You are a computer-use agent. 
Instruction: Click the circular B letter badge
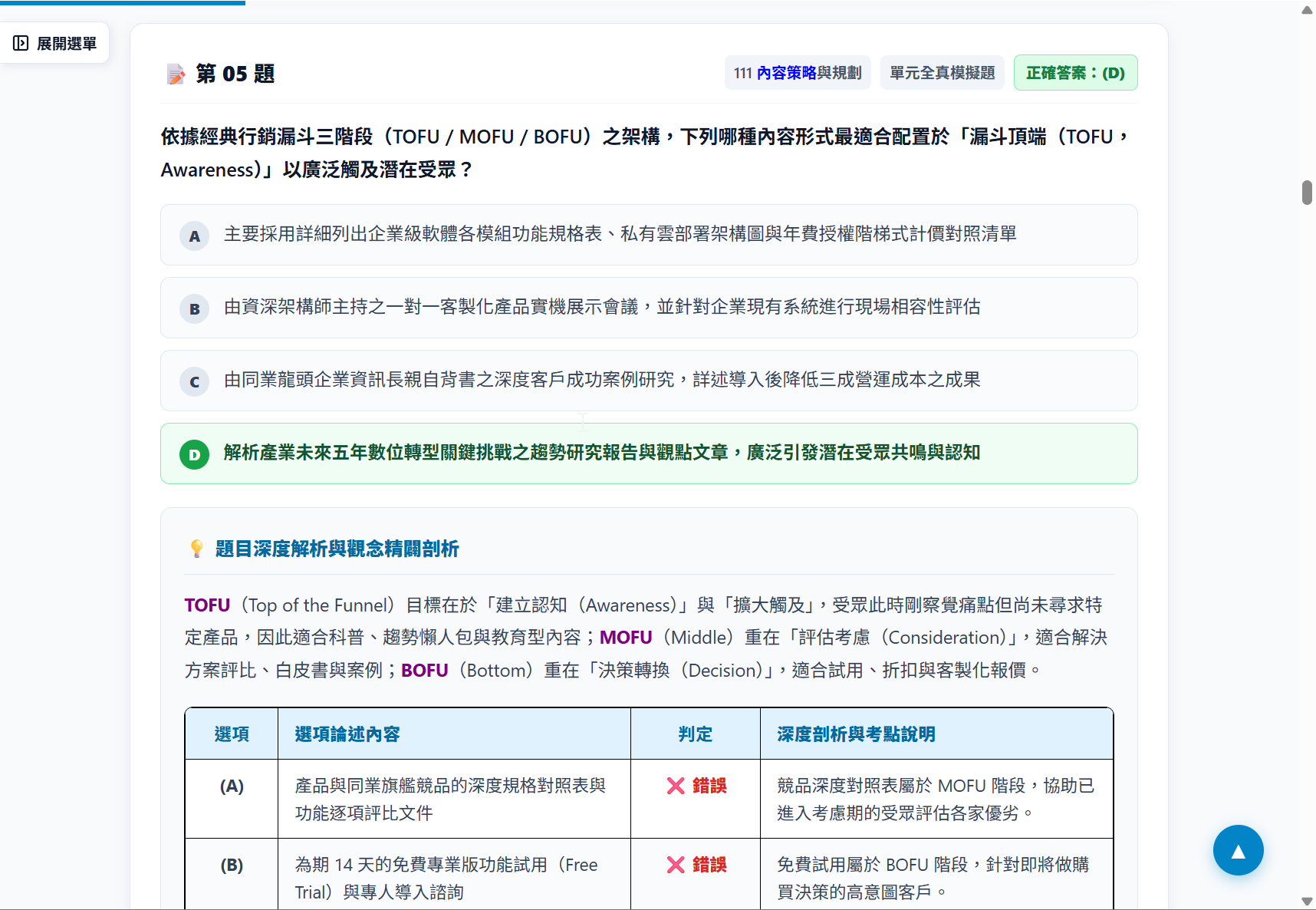click(x=194, y=309)
